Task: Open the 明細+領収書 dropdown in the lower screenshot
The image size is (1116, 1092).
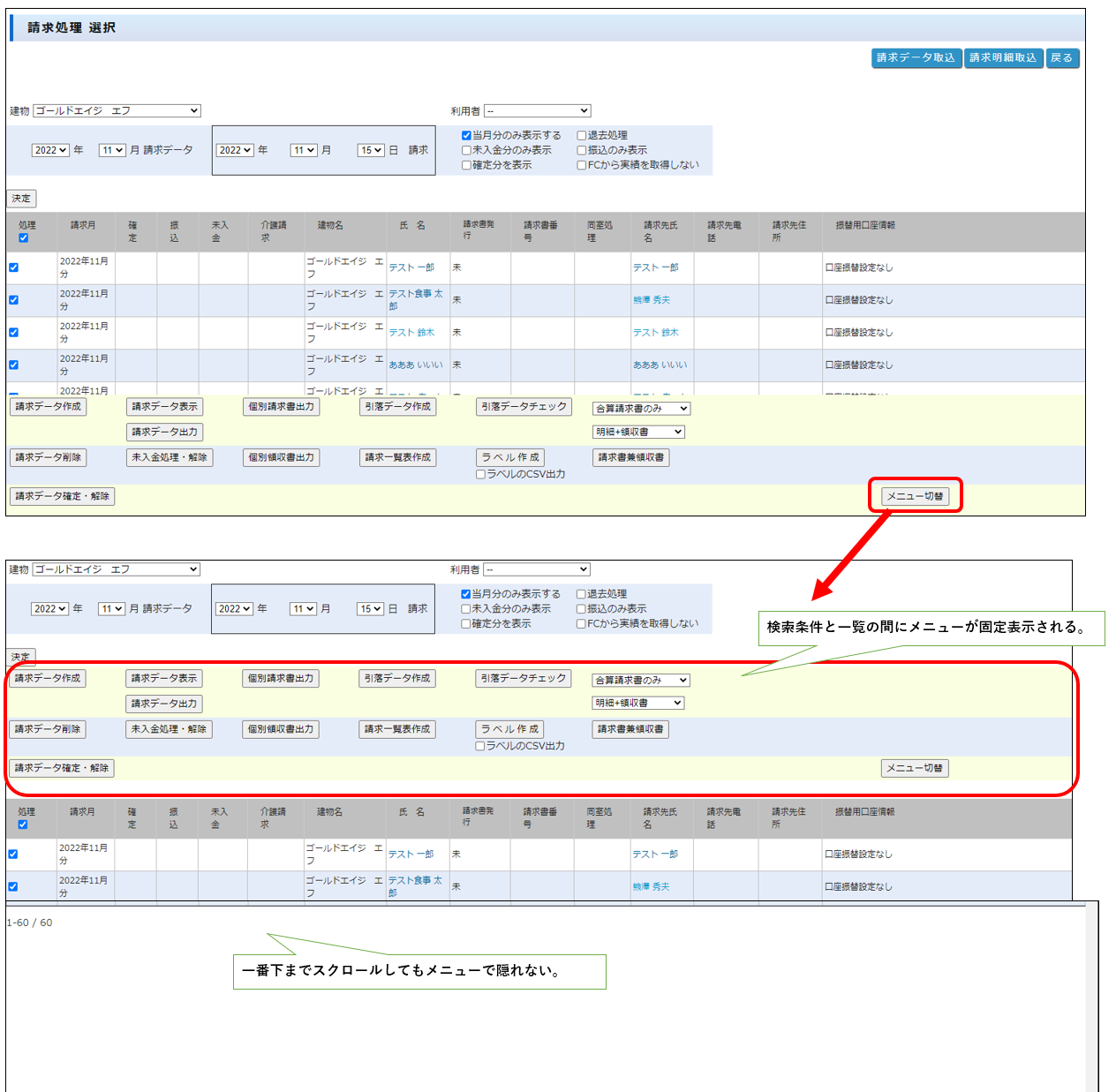Action: pos(638,704)
